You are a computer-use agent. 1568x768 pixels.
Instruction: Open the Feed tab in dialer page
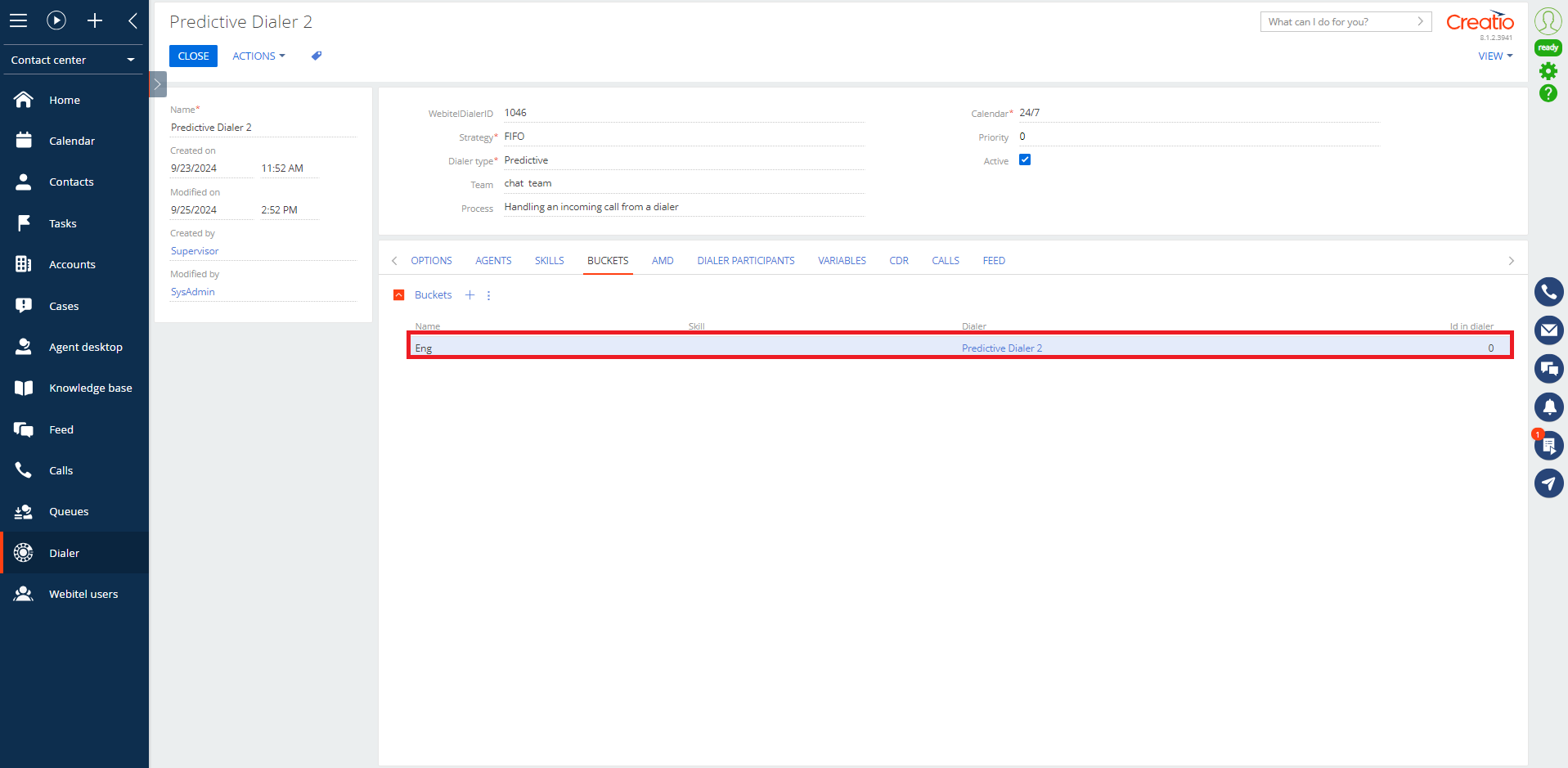[994, 261]
